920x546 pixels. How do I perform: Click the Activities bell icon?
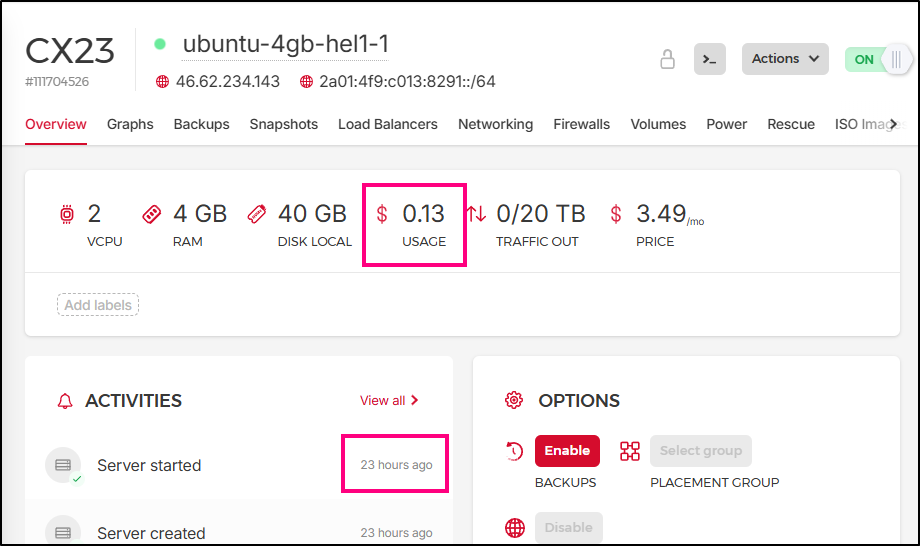click(66, 401)
